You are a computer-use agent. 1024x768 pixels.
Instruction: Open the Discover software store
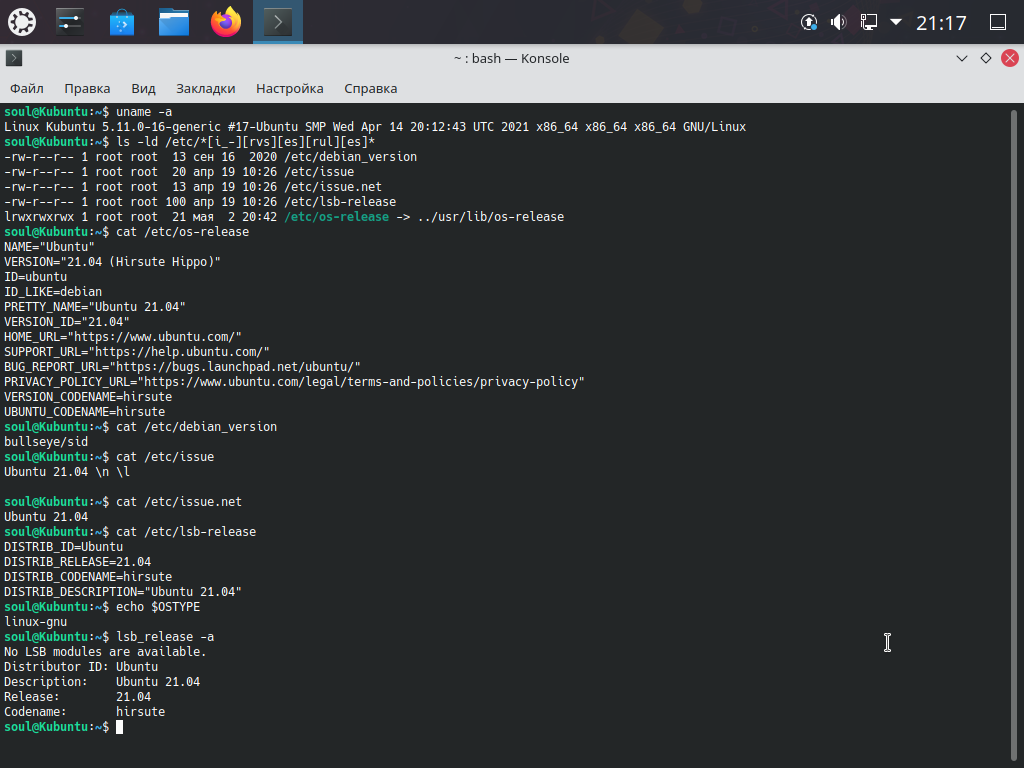[x=121, y=22]
